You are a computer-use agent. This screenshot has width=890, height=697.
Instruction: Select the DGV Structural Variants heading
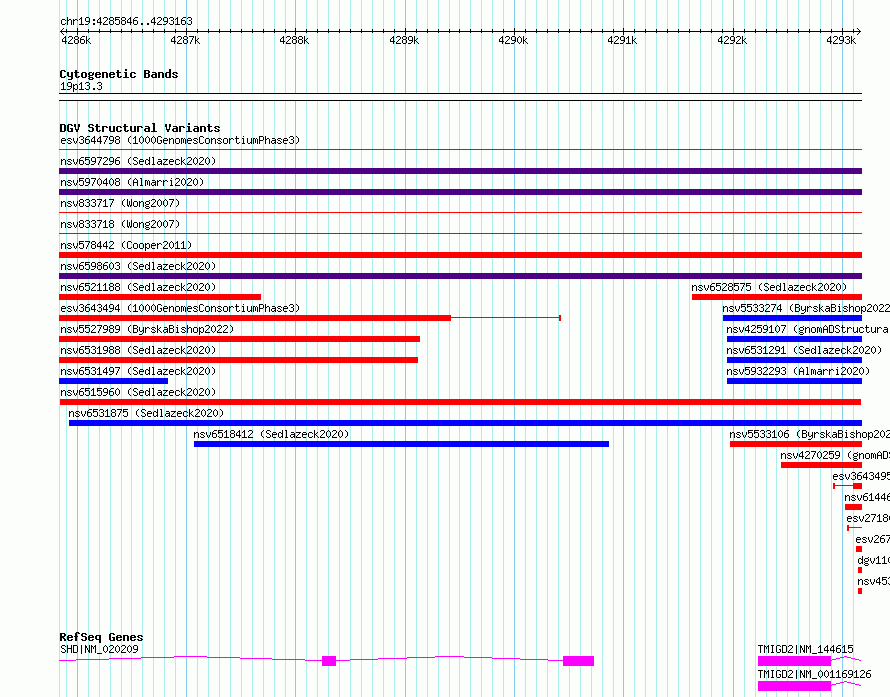(140, 128)
